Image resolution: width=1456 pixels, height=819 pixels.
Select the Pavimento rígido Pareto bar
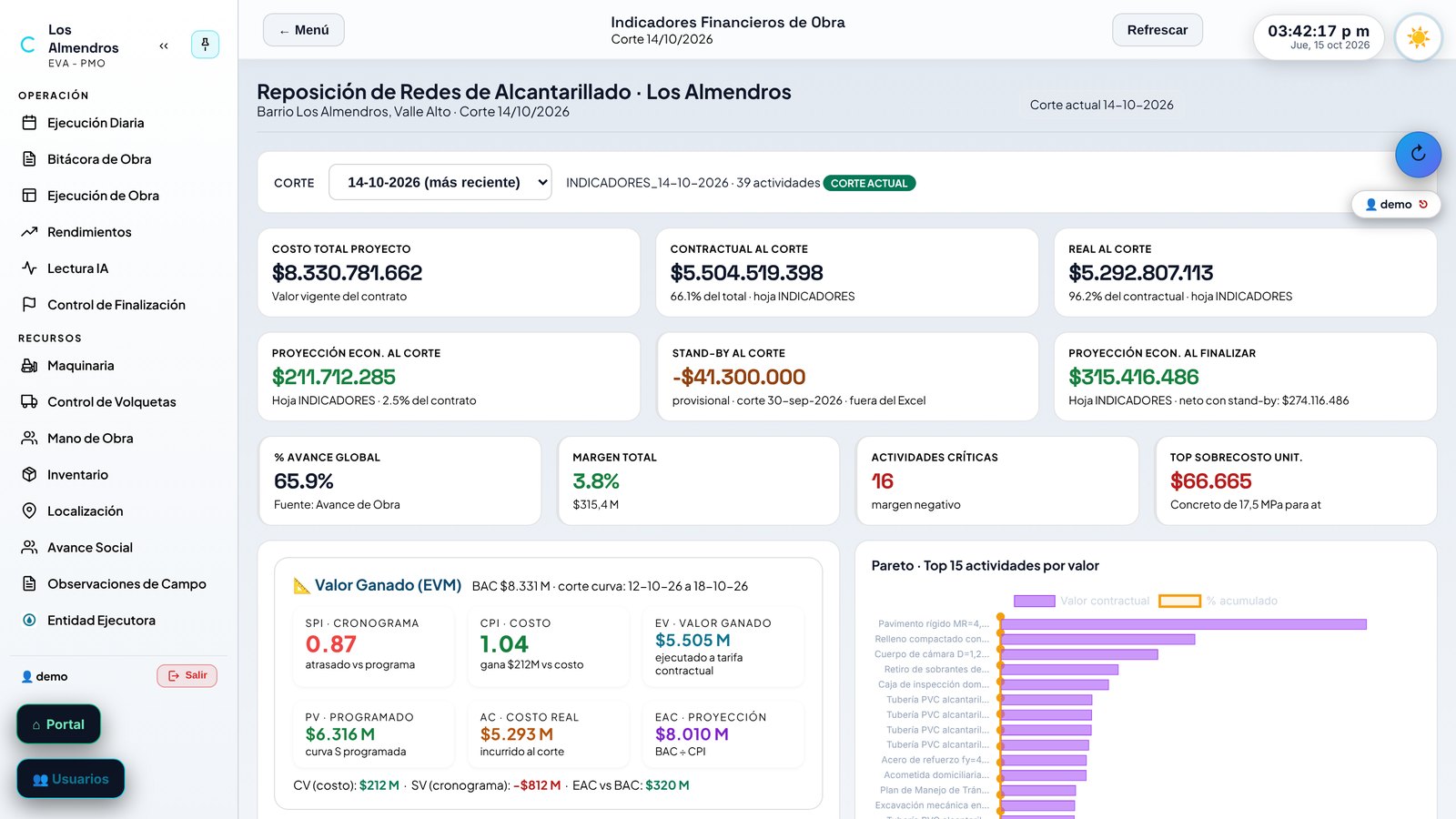pos(1184,624)
